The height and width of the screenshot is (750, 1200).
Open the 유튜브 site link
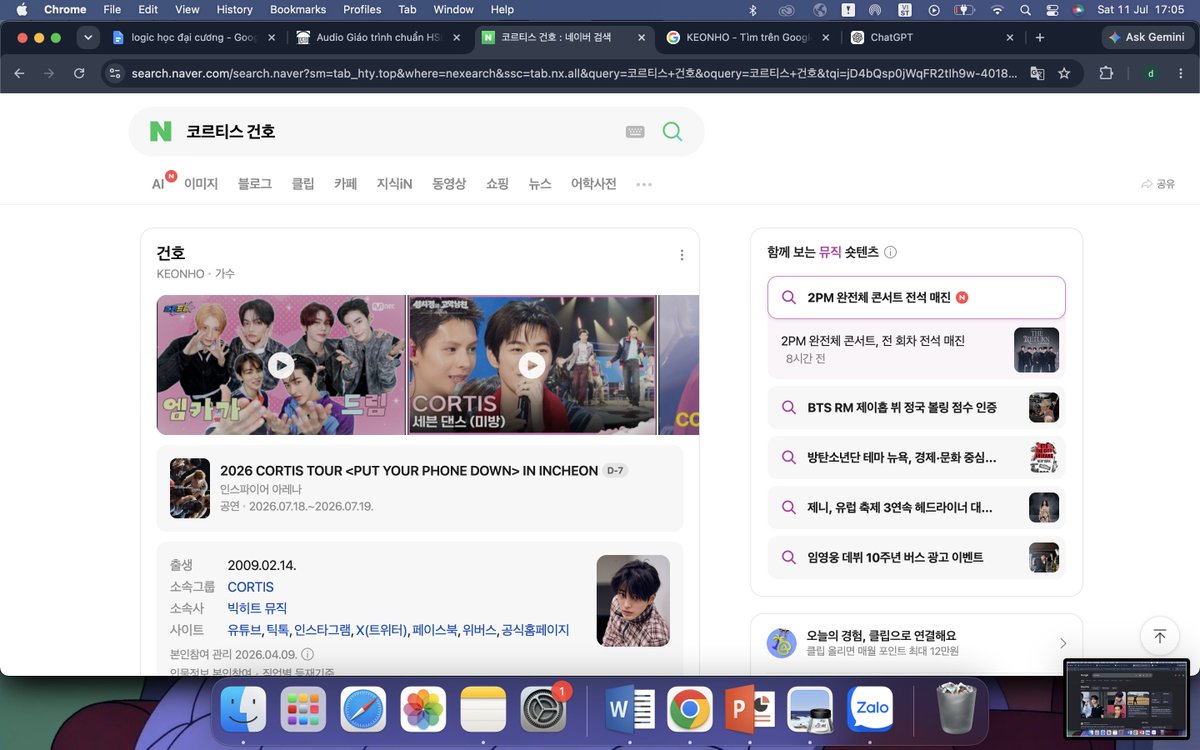(244, 630)
